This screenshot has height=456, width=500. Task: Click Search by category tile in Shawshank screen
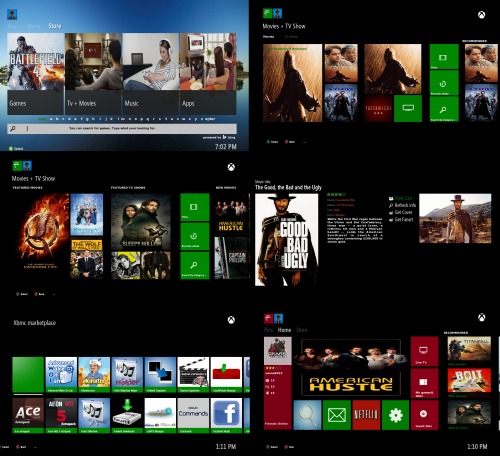(444, 109)
